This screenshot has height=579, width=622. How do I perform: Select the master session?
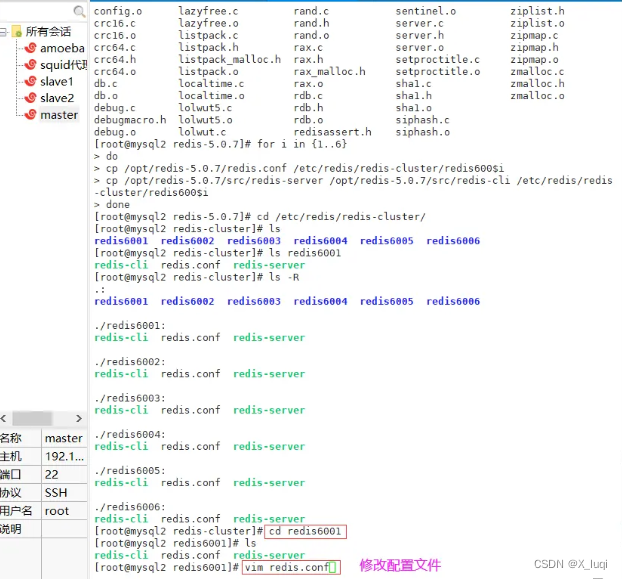(x=59, y=115)
